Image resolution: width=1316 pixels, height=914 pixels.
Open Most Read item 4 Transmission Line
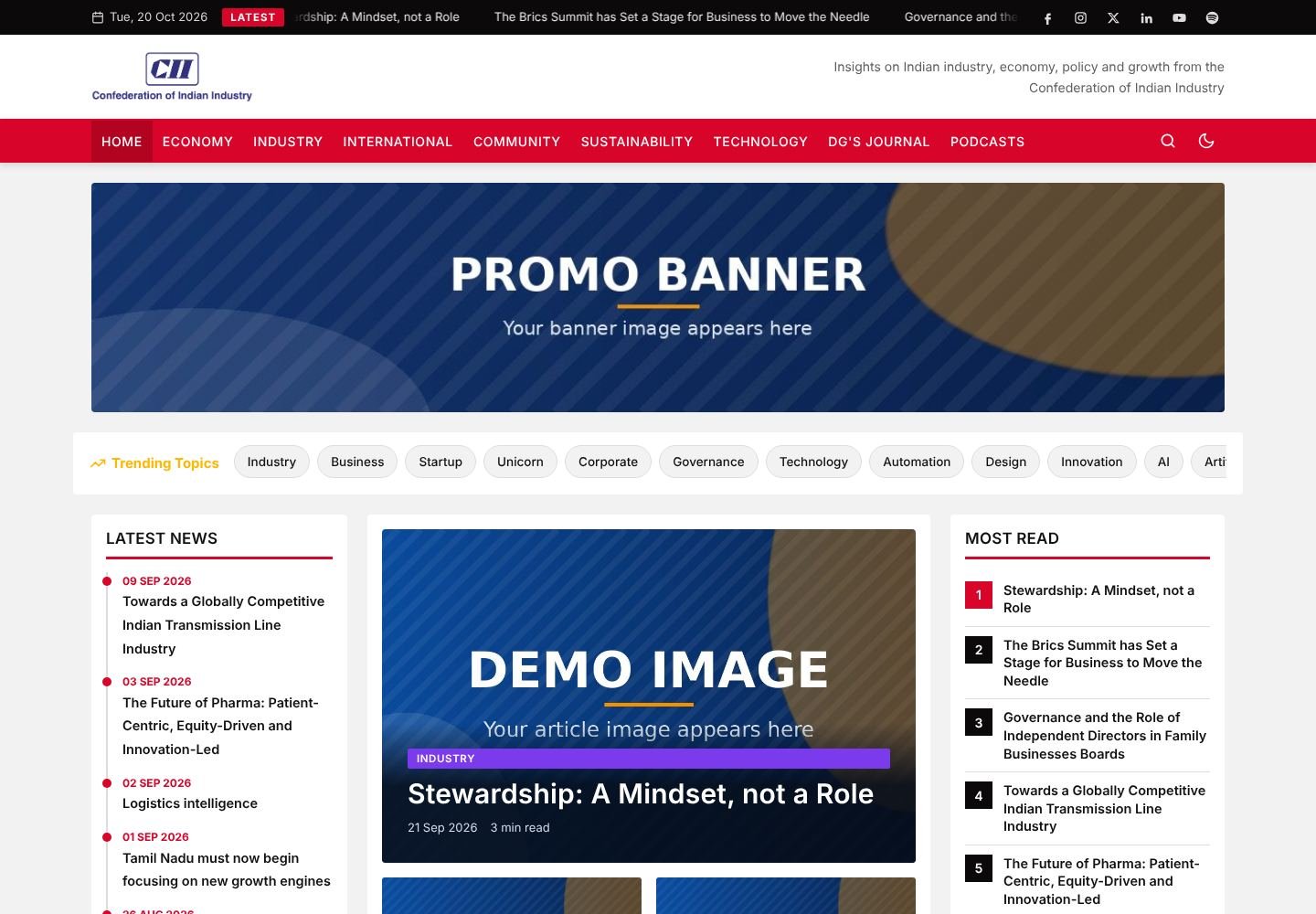1104,808
